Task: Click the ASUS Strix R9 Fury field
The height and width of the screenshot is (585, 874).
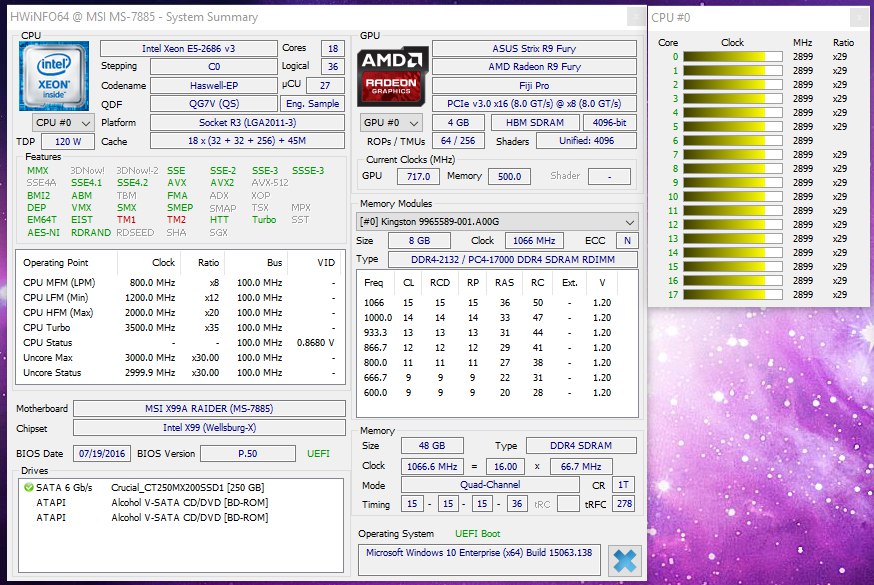Action: (534, 48)
